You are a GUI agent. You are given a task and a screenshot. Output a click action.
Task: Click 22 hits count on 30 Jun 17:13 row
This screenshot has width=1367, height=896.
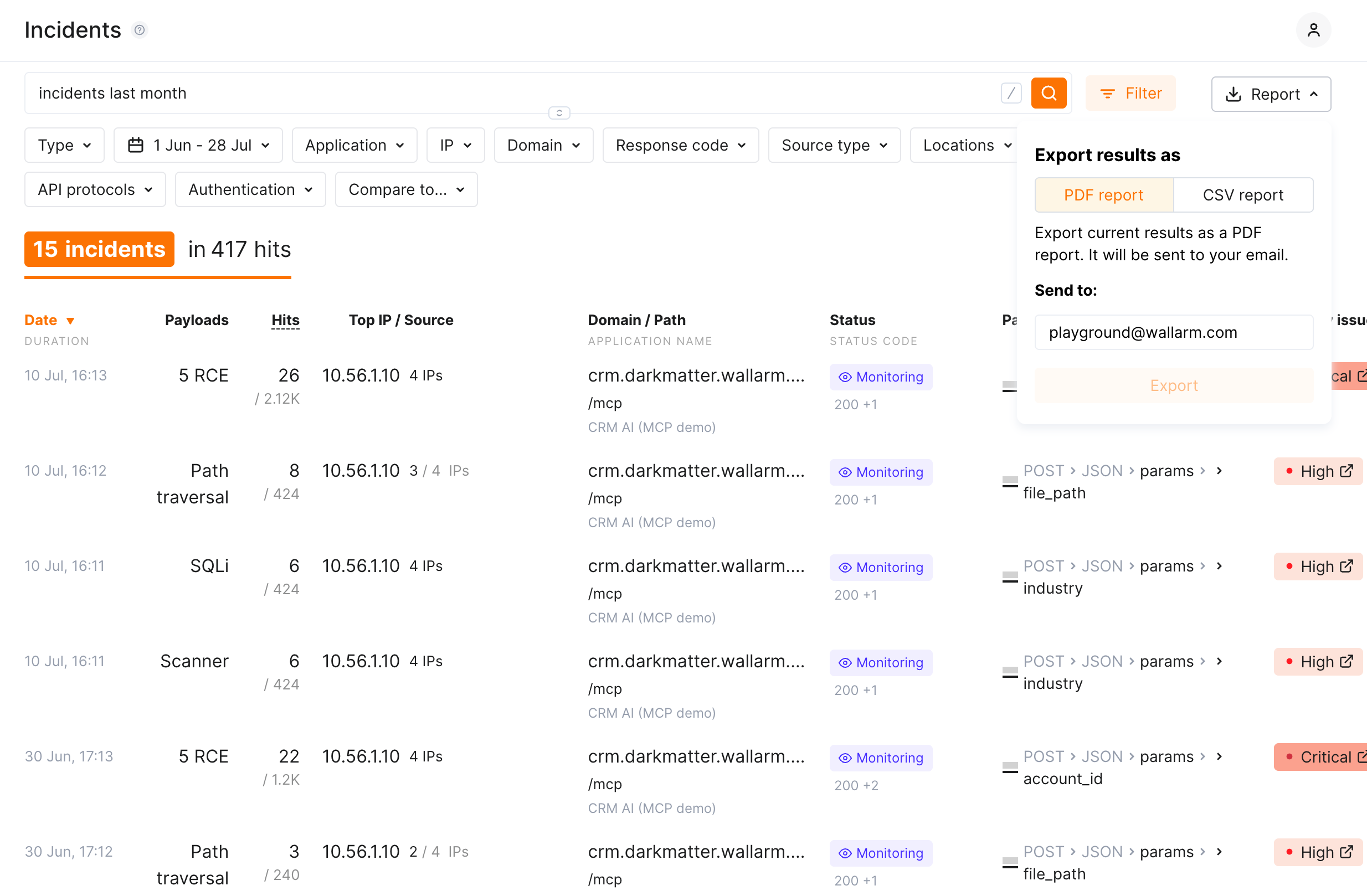click(x=289, y=757)
